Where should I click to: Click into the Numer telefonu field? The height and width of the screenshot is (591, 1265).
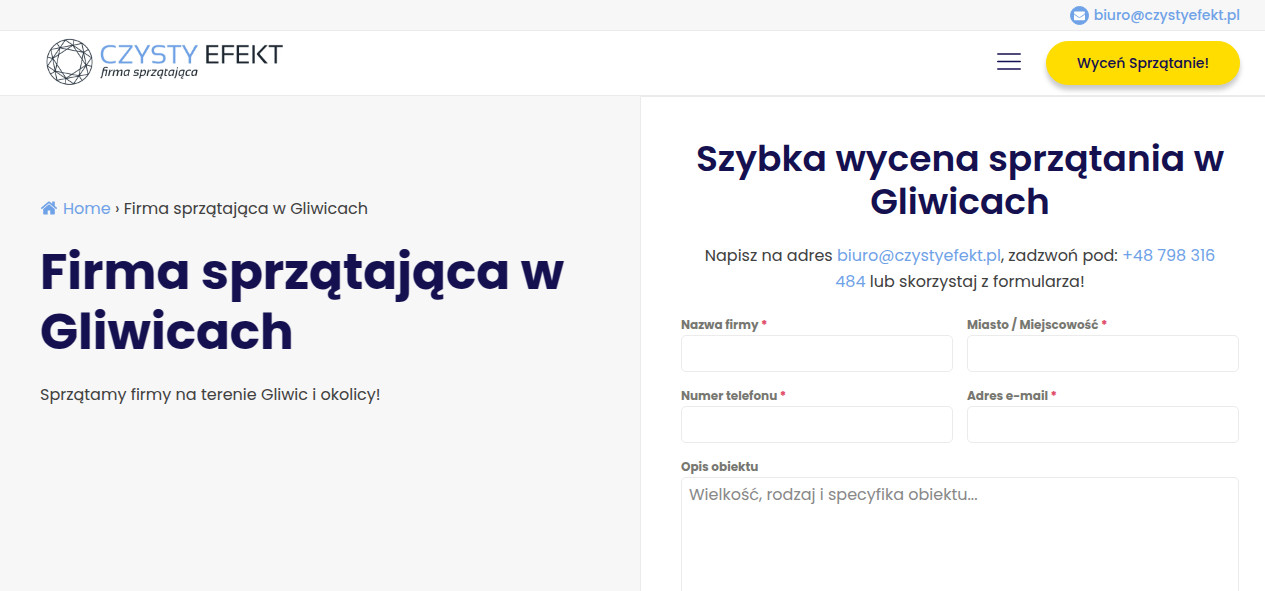pos(816,424)
